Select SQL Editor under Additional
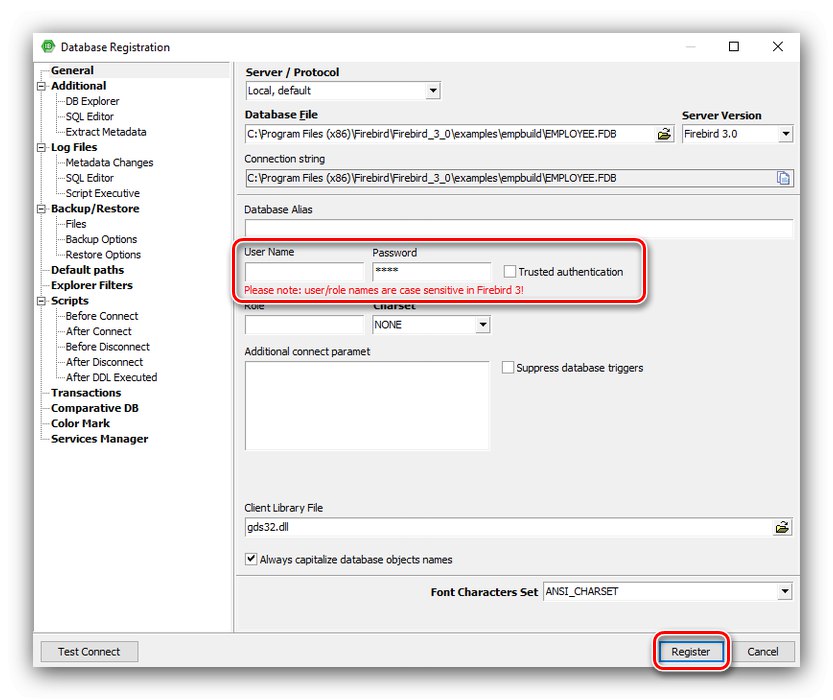833x700 pixels. pyautogui.click(x=89, y=116)
